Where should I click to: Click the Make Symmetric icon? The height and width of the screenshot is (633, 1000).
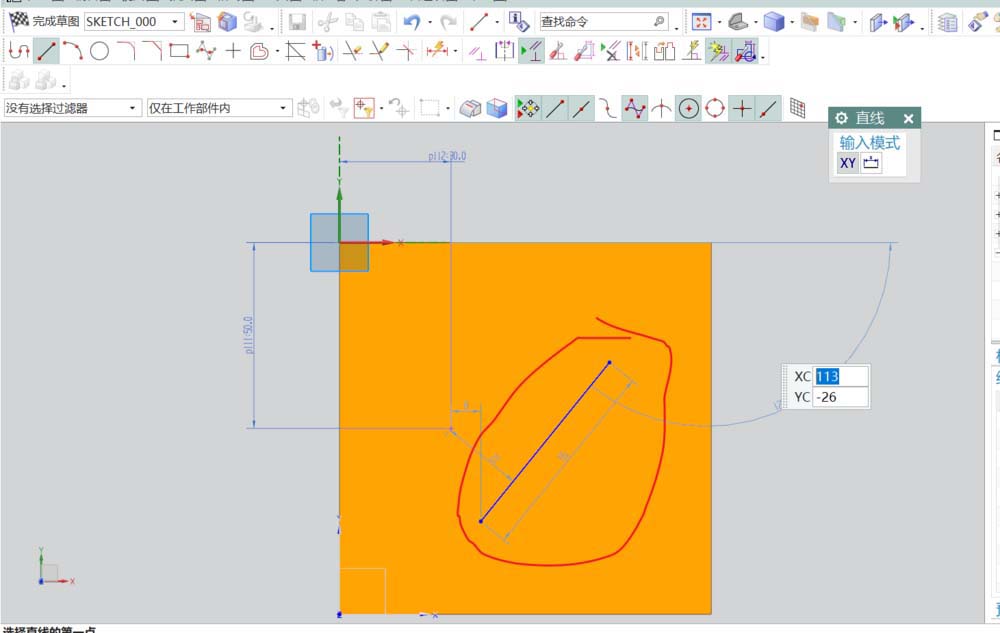(x=504, y=51)
